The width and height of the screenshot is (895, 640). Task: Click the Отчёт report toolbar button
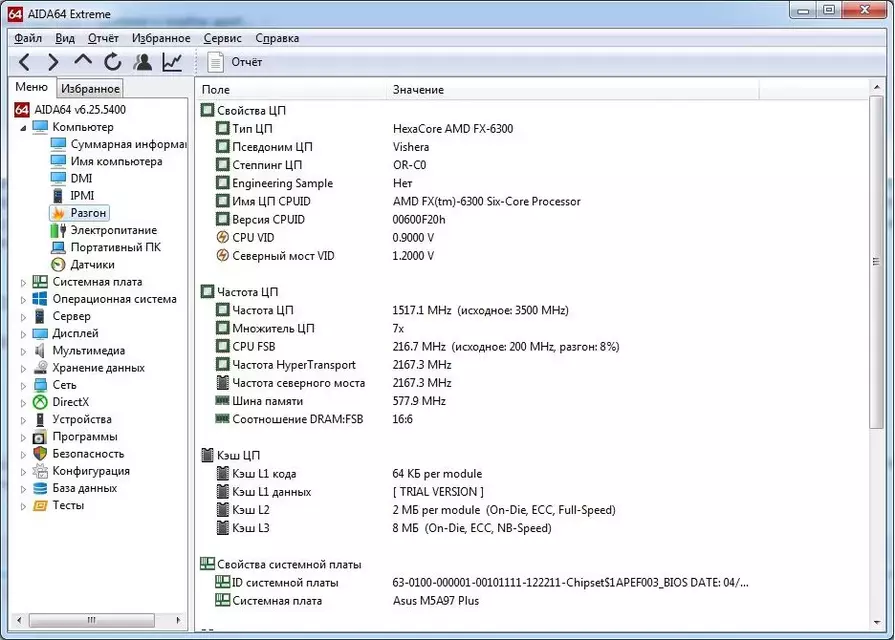235,62
